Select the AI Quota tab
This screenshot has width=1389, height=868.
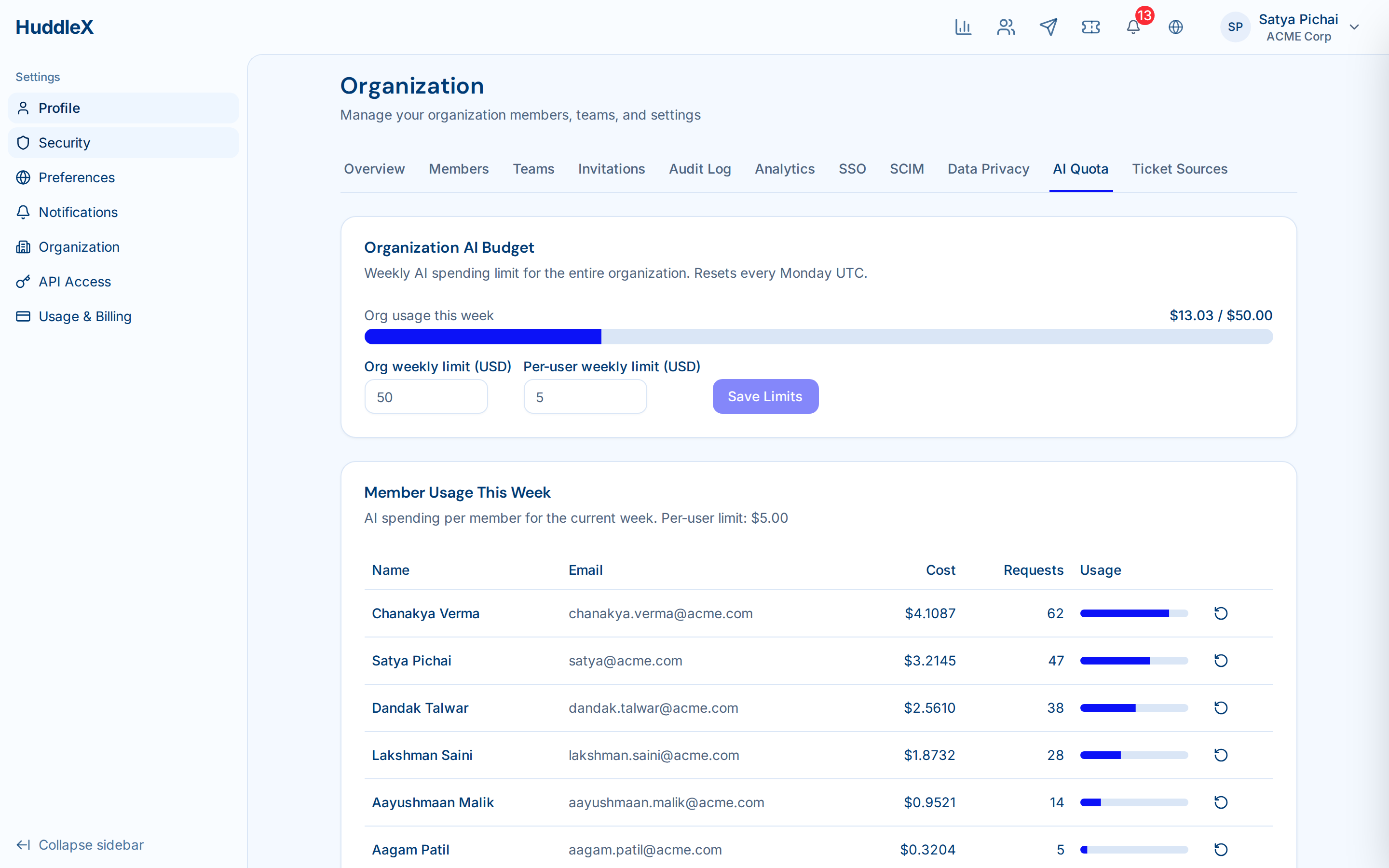click(x=1080, y=169)
